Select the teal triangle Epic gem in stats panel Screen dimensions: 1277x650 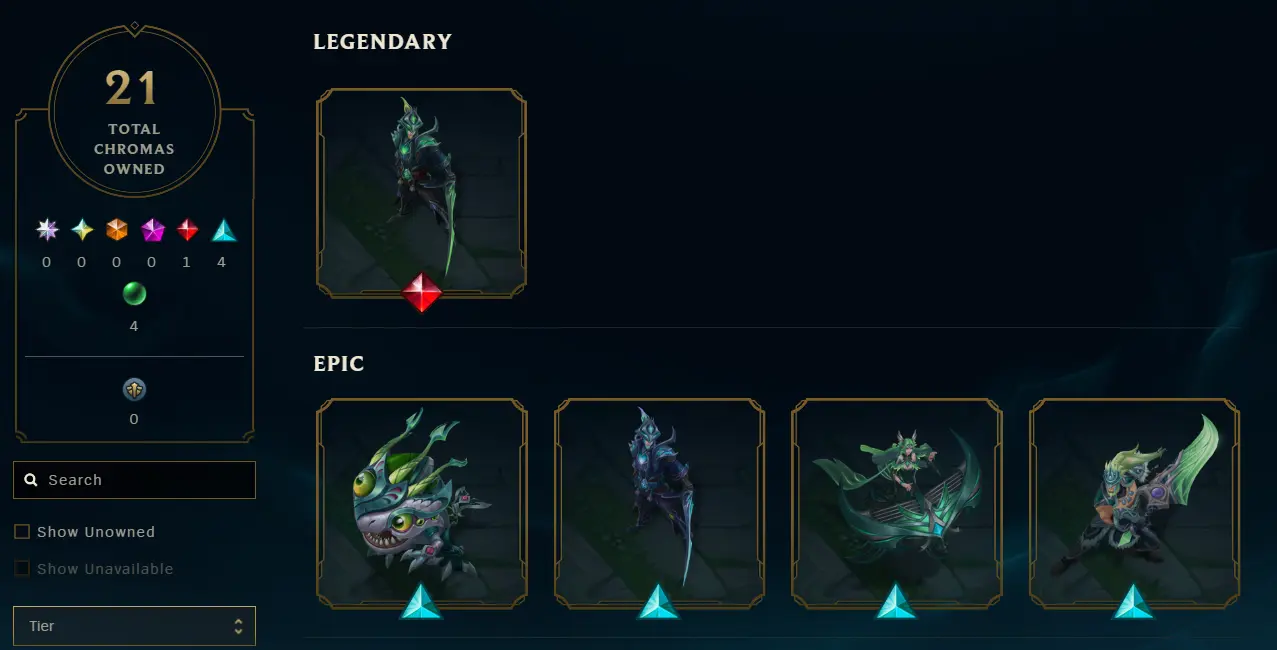click(x=224, y=231)
